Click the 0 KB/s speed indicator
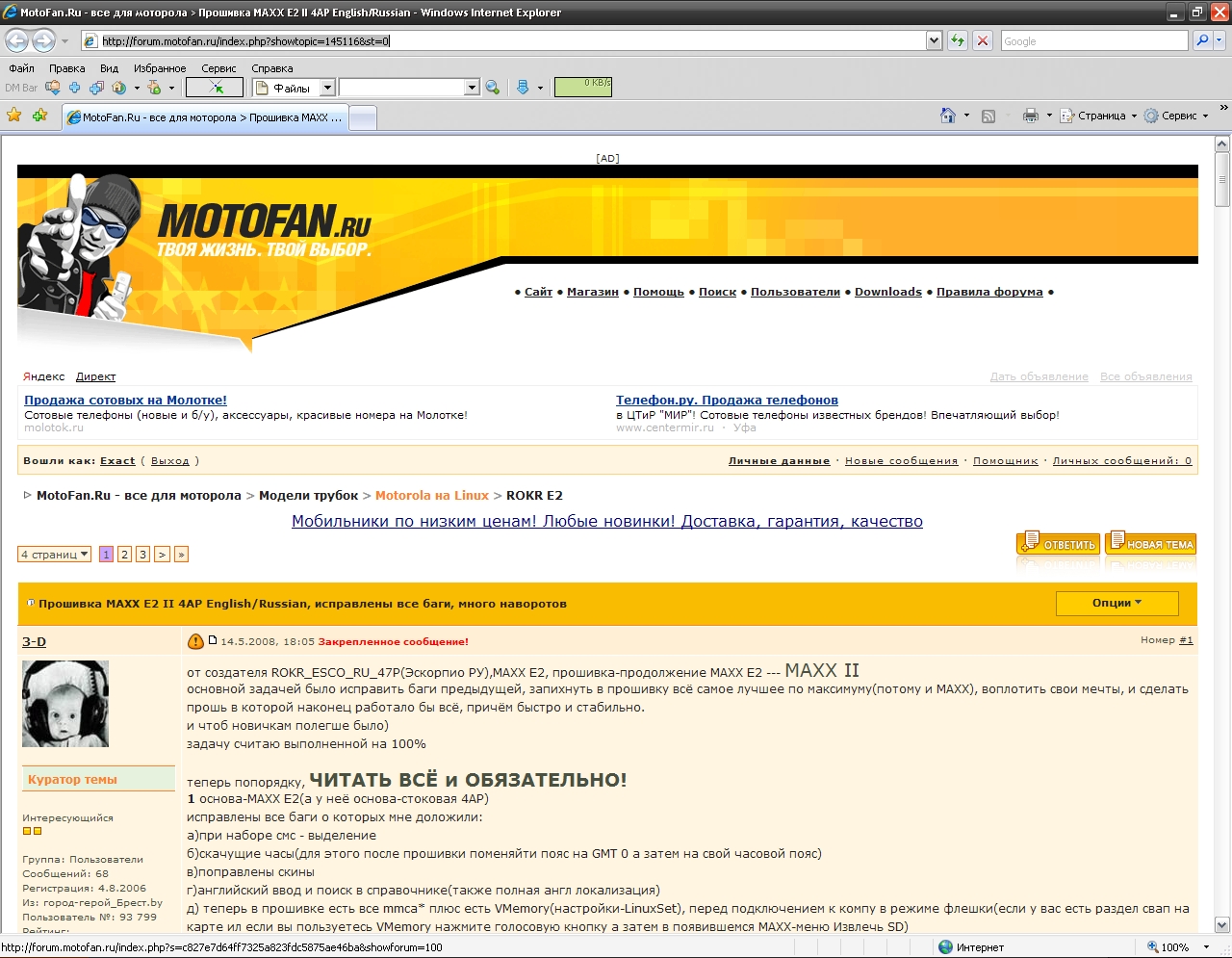The image size is (1232, 958). [583, 87]
